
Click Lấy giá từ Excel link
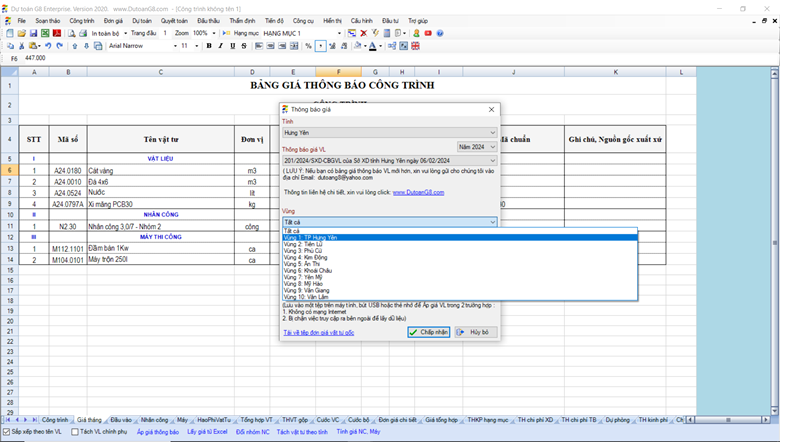click(x=207, y=432)
